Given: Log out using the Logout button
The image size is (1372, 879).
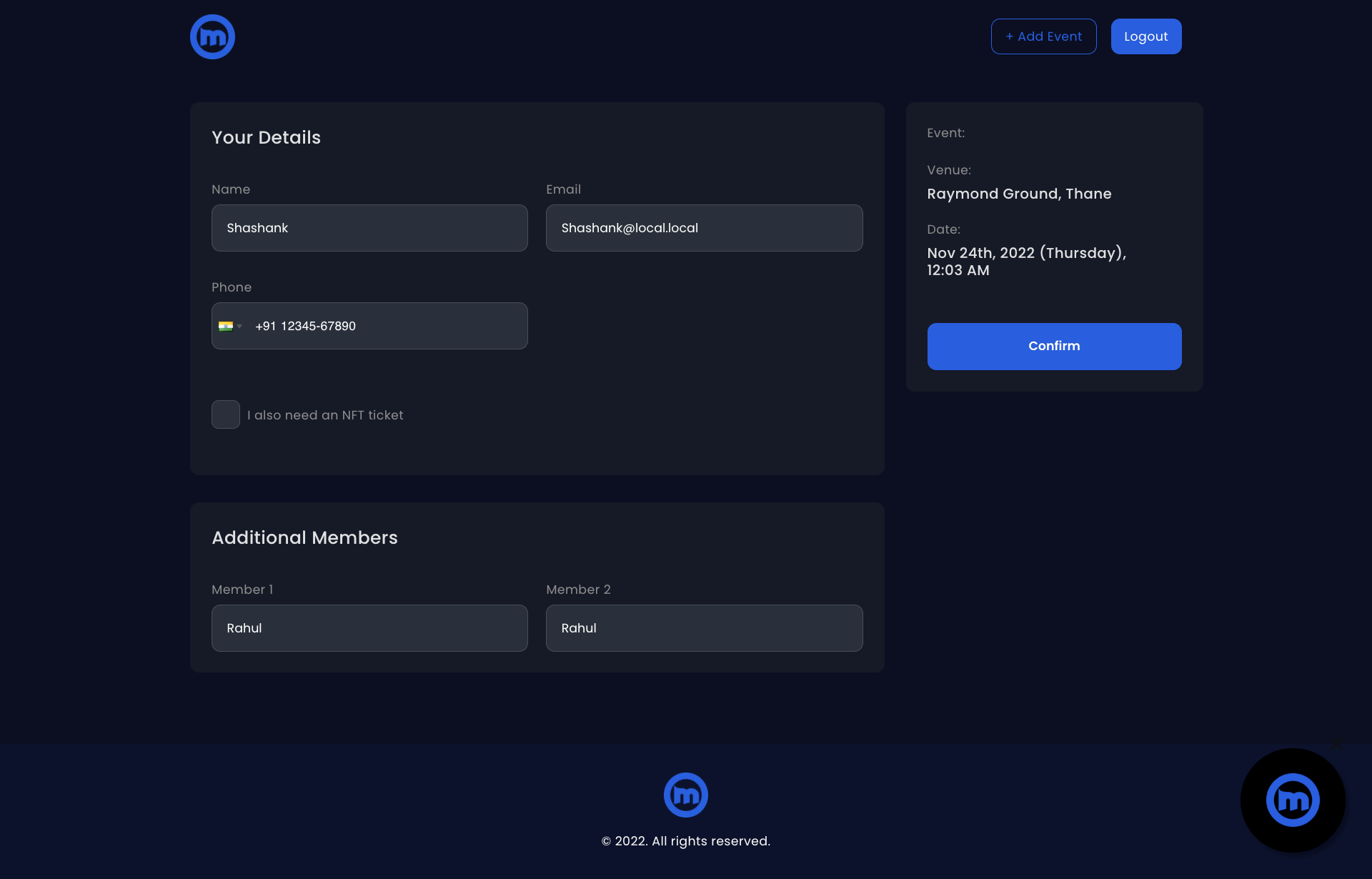Looking at the screenshot, I should (x=1145, y=36).
